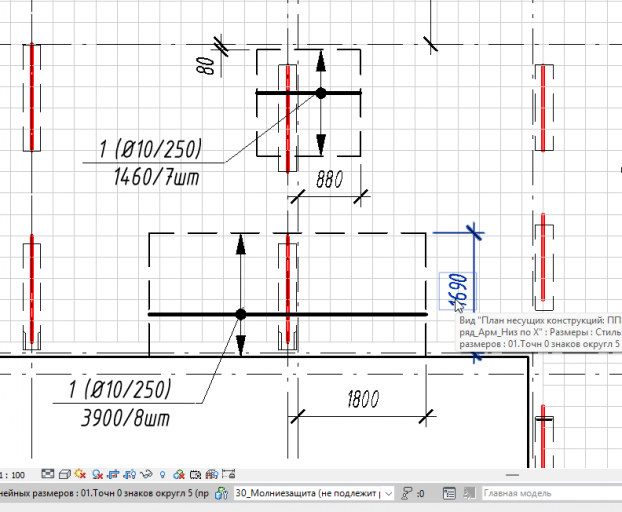Click the 30_Молниезащита workset combo box

pyautogui.click(x=313, y=493)
